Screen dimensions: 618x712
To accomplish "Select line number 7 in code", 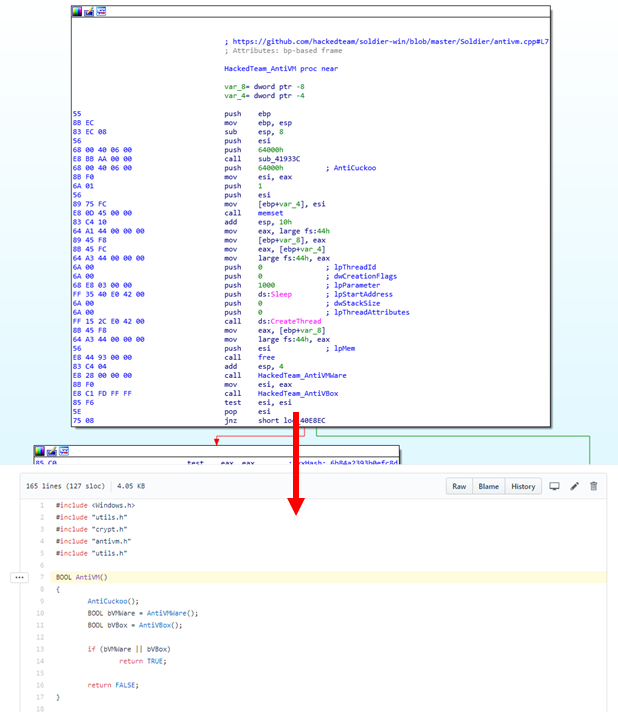I will 42,577.
